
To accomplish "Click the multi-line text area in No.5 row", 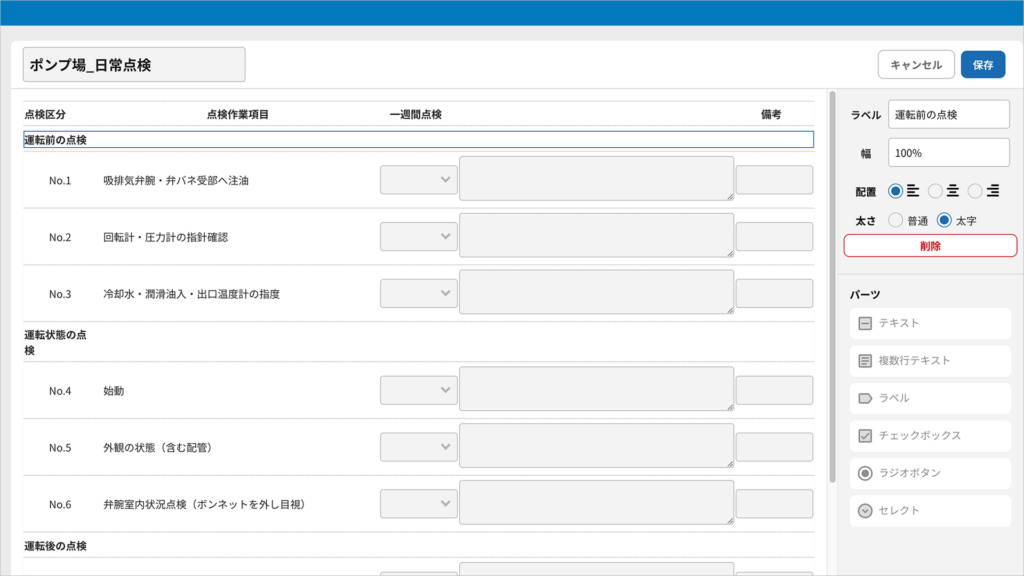I will point(596,445).
